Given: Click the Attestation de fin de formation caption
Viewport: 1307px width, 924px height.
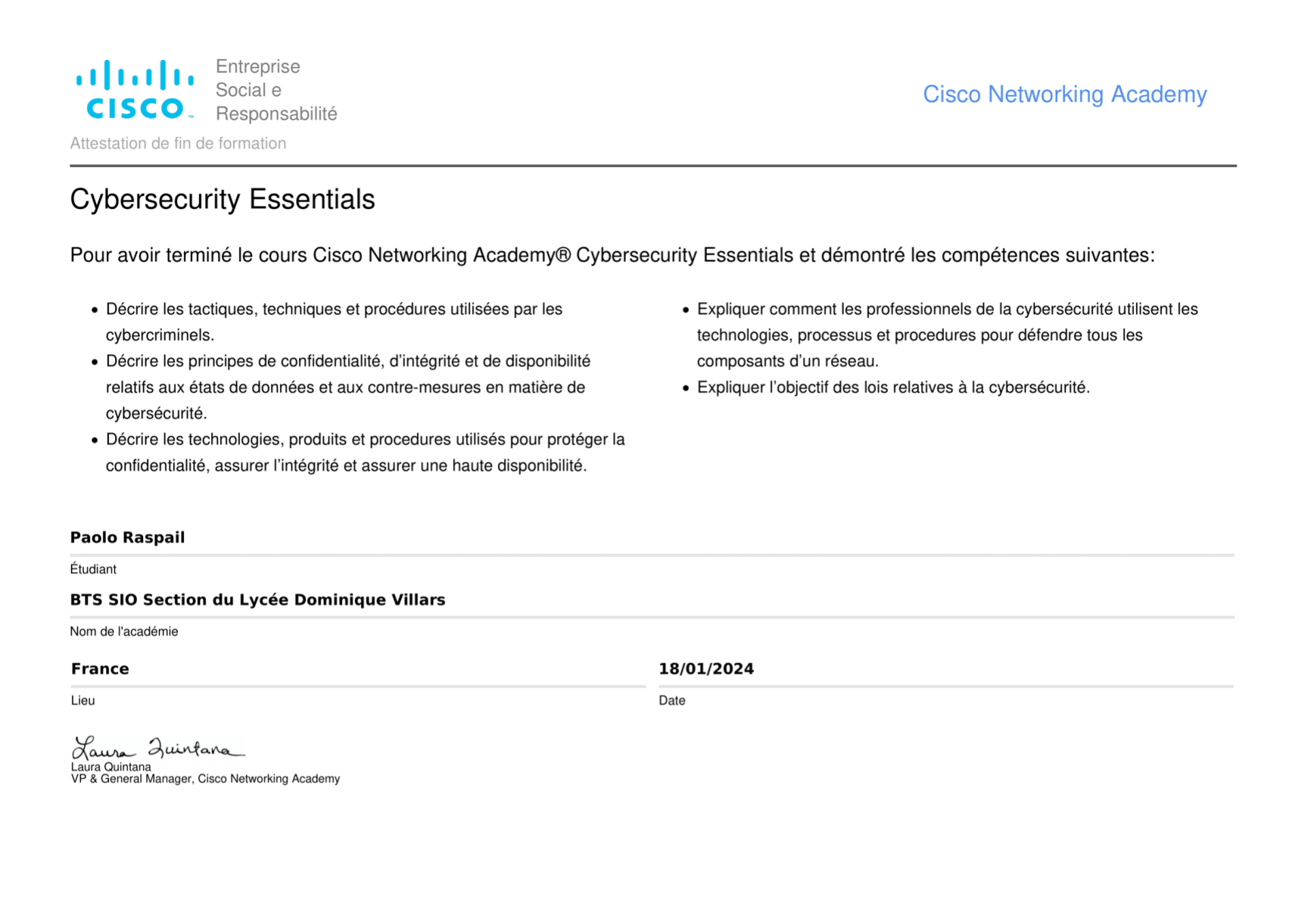Looking at the screenshot, I should (178, 144).
